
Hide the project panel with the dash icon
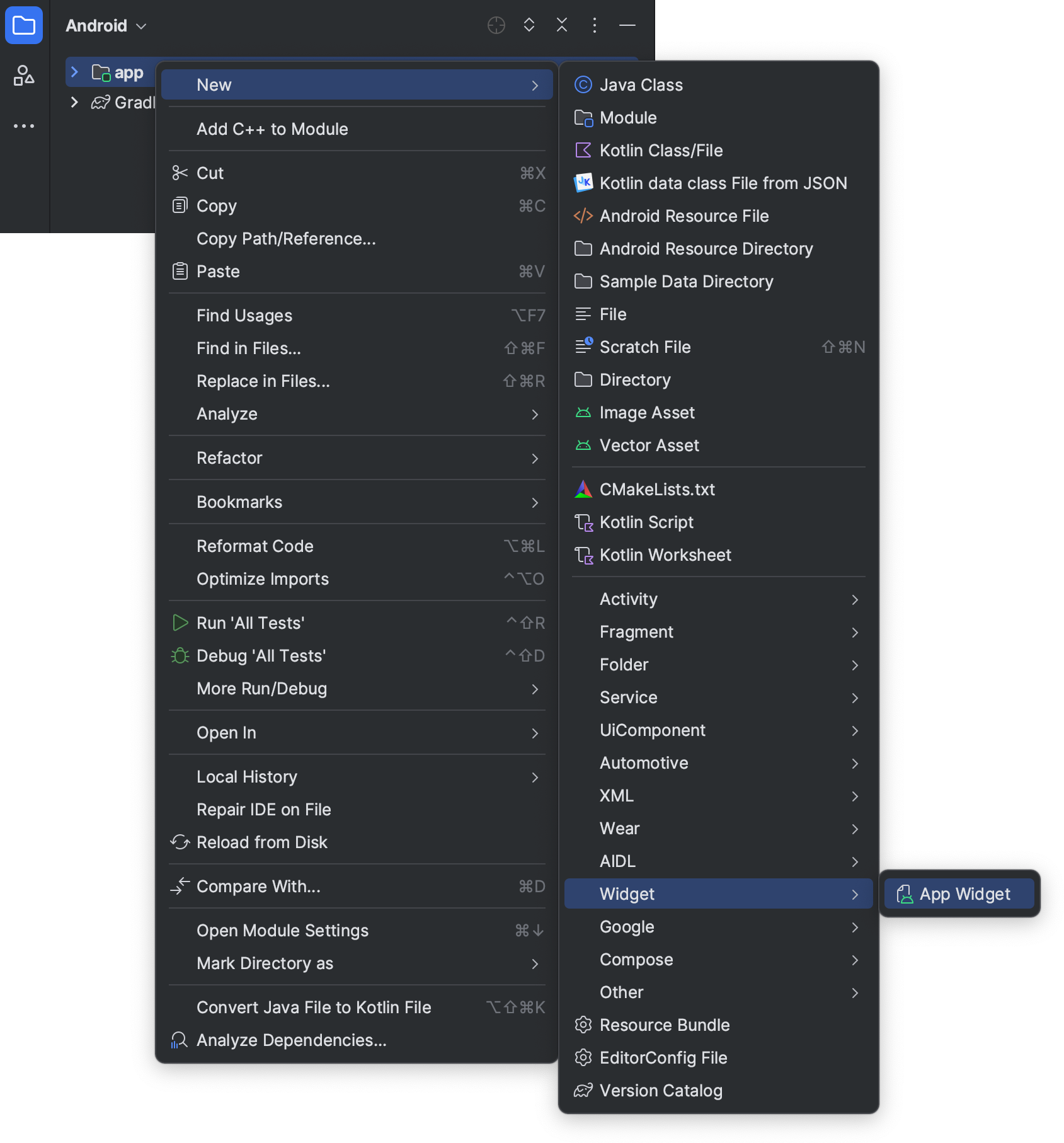(627, 25)
